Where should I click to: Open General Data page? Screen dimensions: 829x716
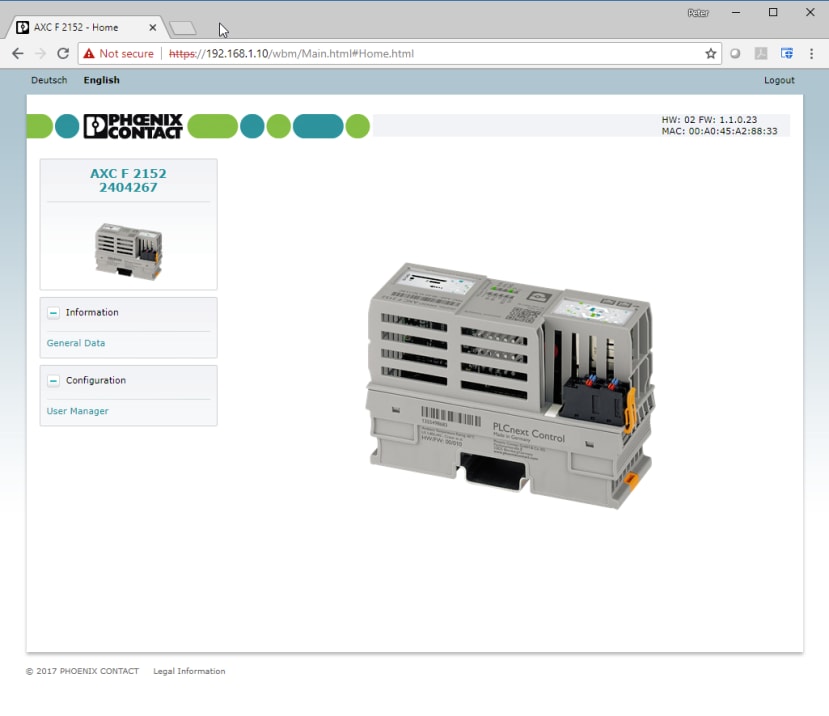tap(76, 343)
